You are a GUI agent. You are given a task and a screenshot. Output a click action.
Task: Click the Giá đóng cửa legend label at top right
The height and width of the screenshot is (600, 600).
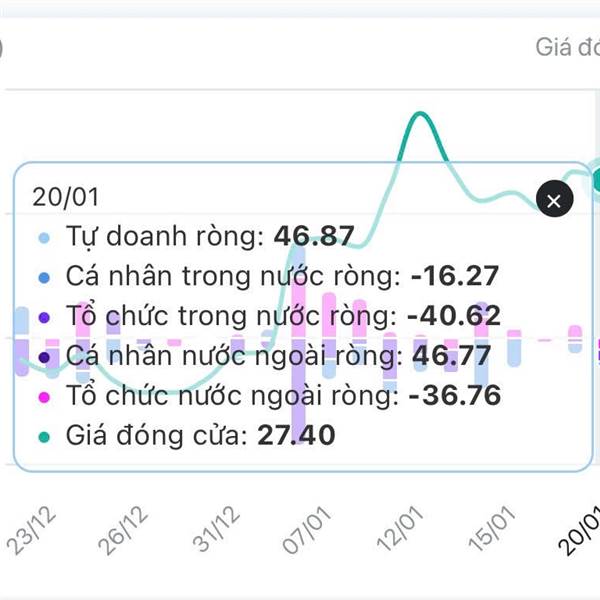(566, 47)
